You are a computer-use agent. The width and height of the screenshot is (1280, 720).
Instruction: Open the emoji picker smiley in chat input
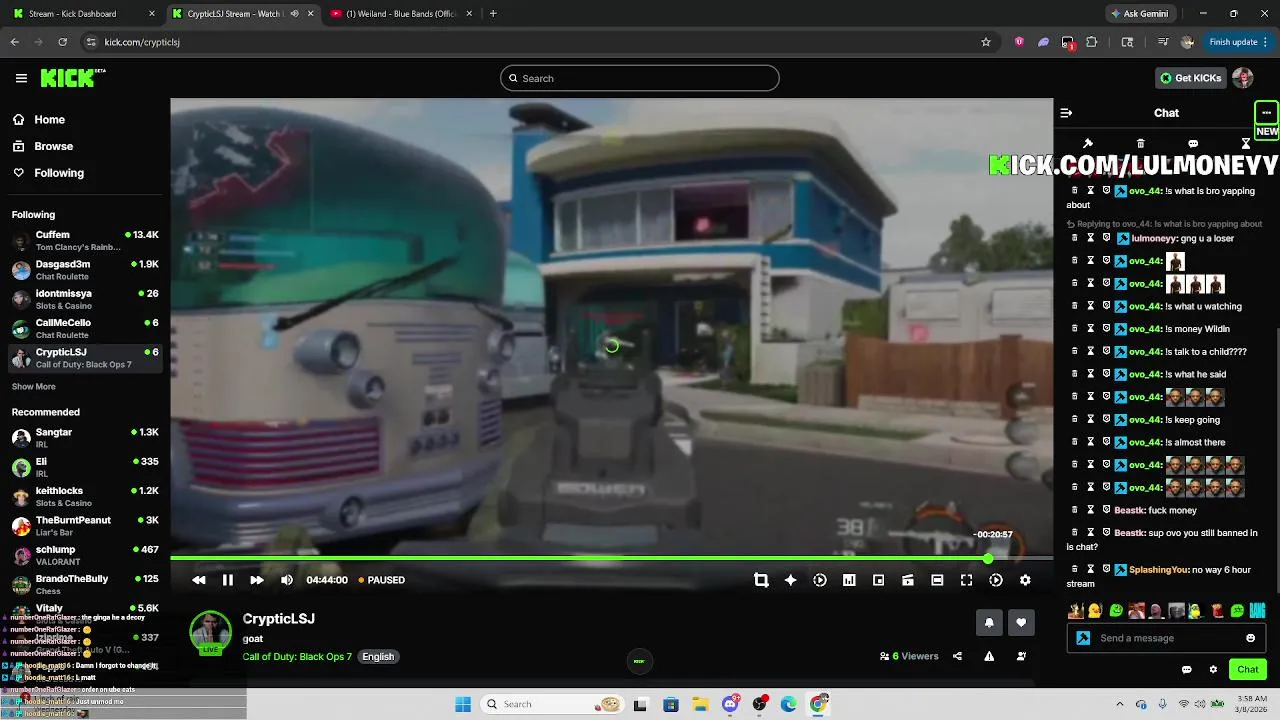[1250, 638]
